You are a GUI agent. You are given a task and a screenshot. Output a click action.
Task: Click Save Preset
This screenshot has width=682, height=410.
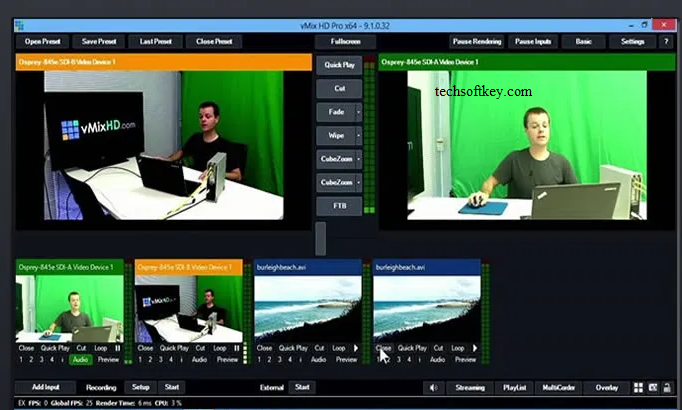click(x=99, y=42)
